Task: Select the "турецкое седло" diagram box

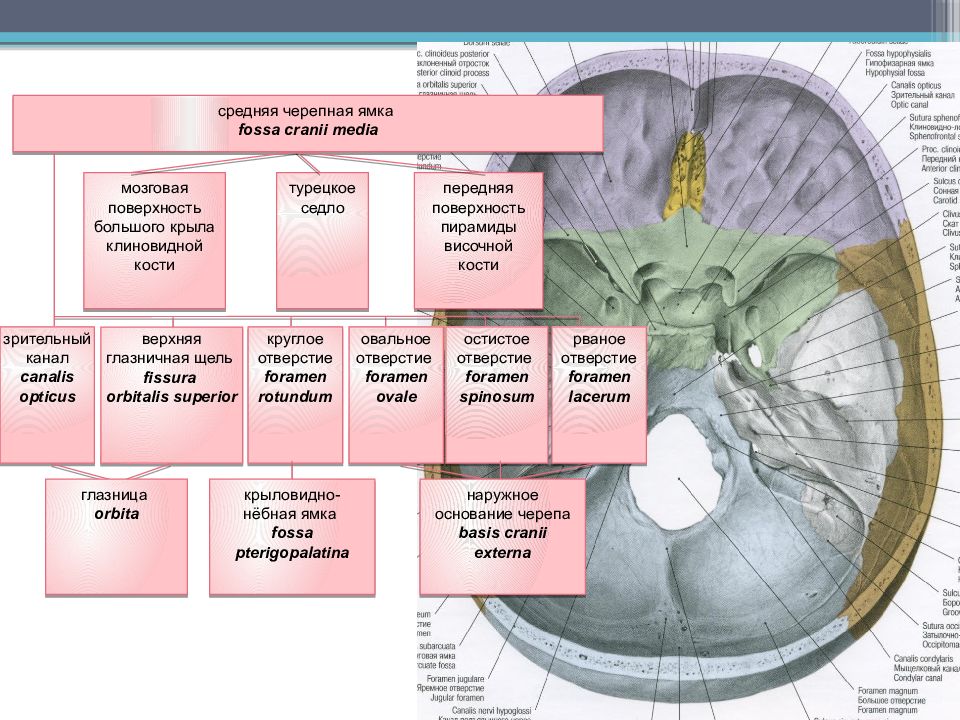Action: tap(322, 241)
